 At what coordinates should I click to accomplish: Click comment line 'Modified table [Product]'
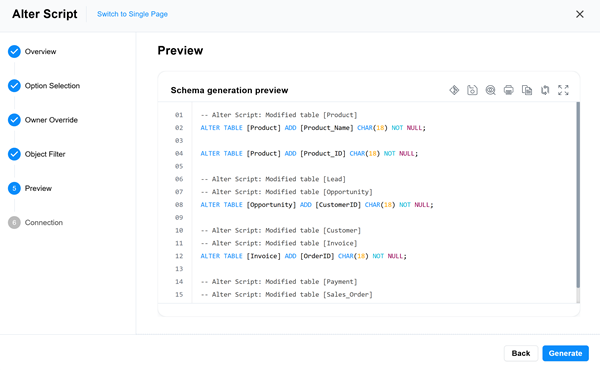279,115
